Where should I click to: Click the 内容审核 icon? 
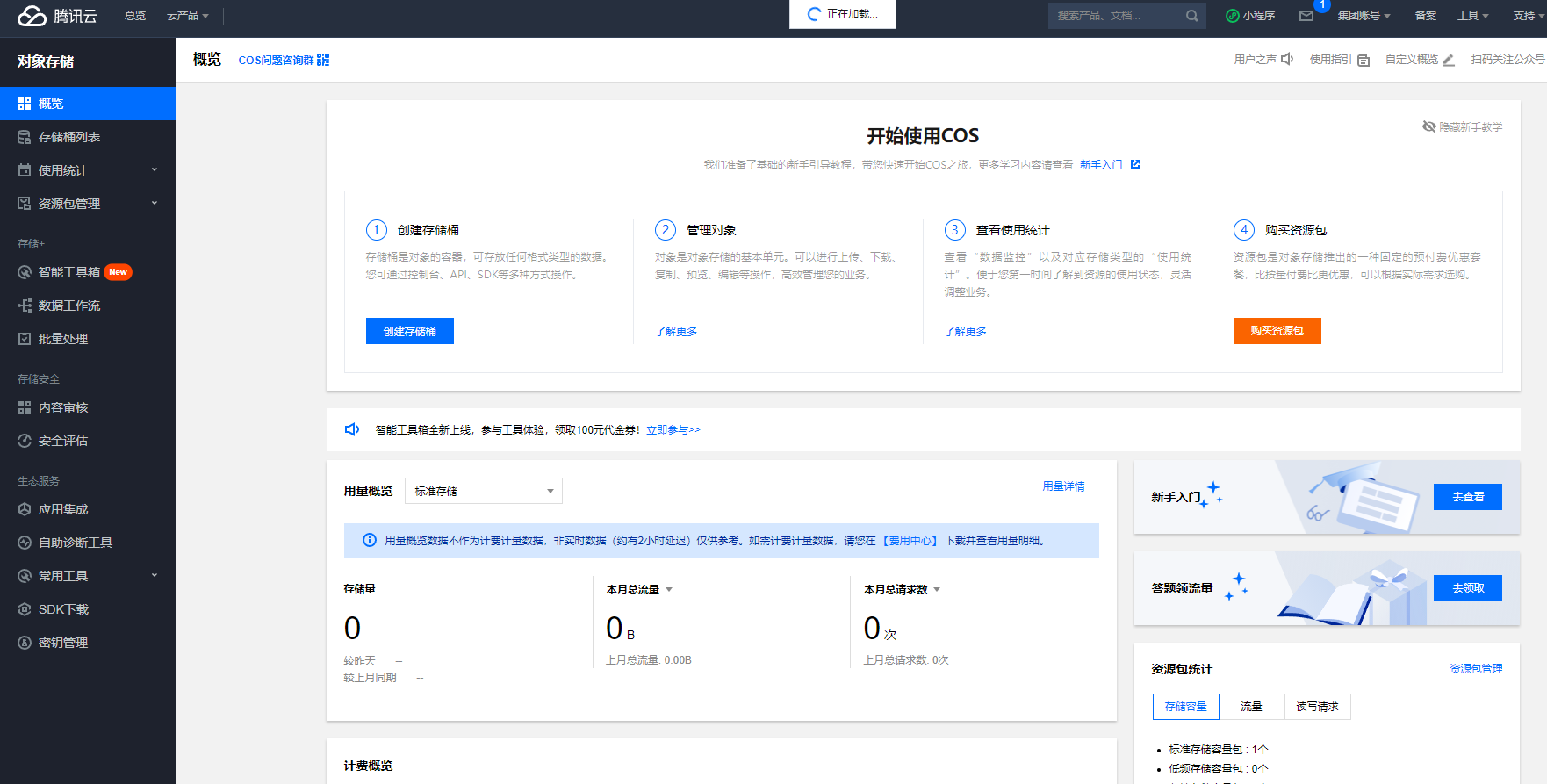tap(25, 407)
